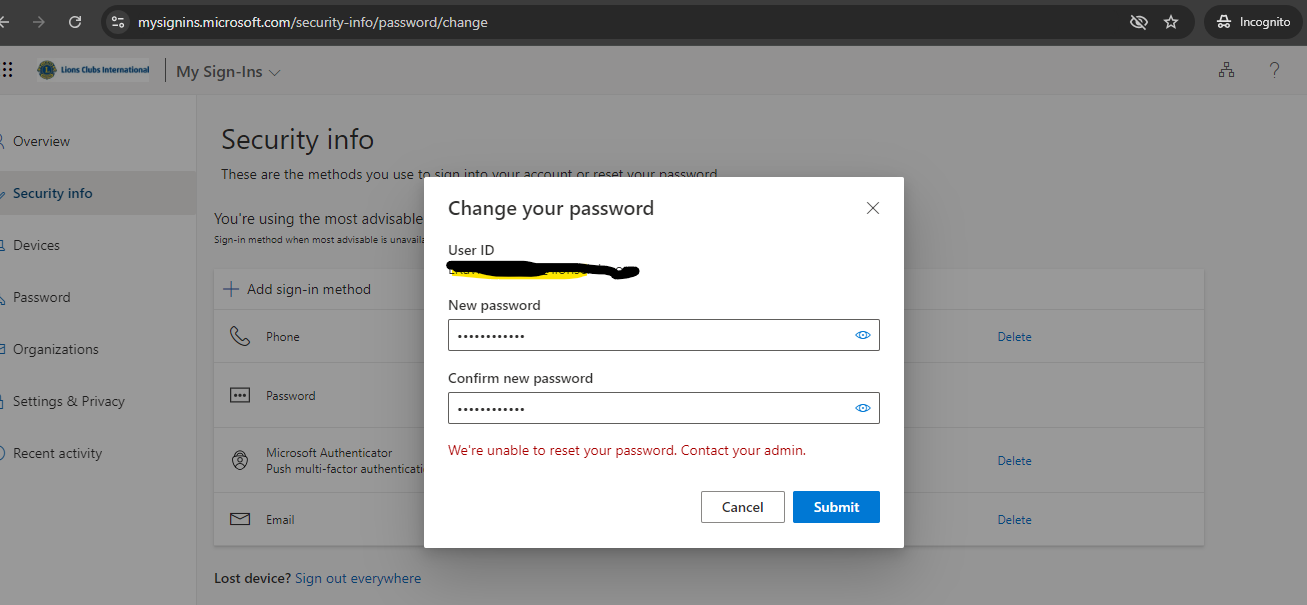Go to Settings & Privacy
Image resolution: width=1307 pixels, height=605 pixels.
pyautogui.click(x=68, y=401)
